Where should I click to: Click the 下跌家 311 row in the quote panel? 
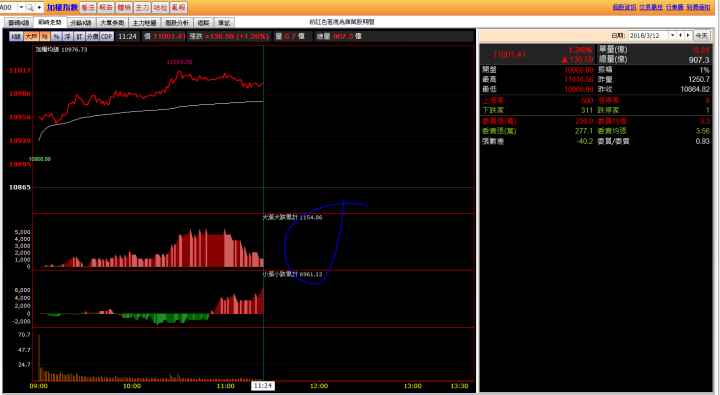click(538, 110)
